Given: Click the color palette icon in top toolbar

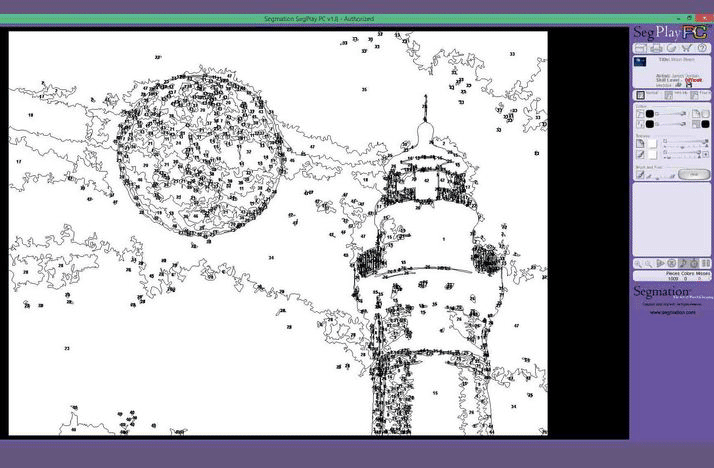Looking at the screenshot, I should [x=671, y=48].
